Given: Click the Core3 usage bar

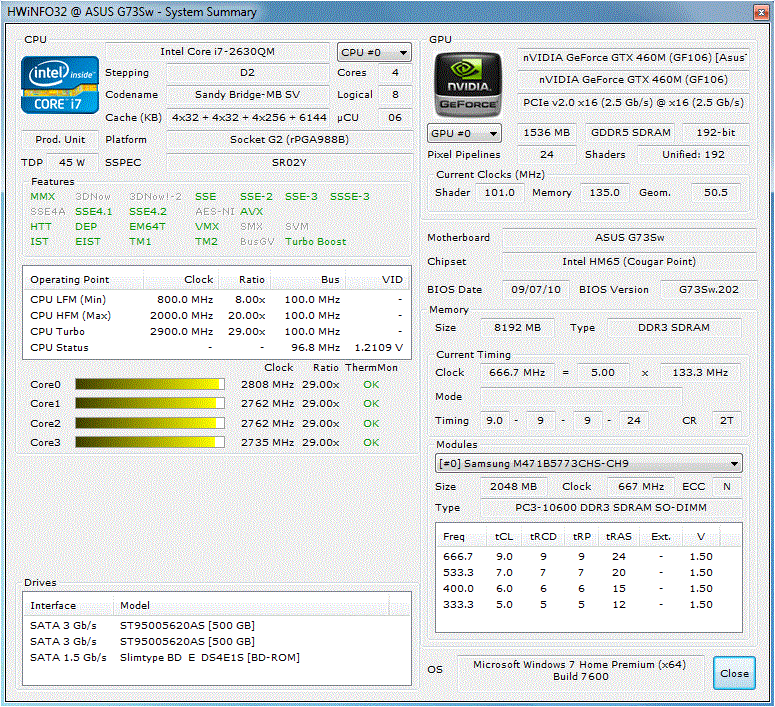Looking at the screenshot, I should click(150, 442).
